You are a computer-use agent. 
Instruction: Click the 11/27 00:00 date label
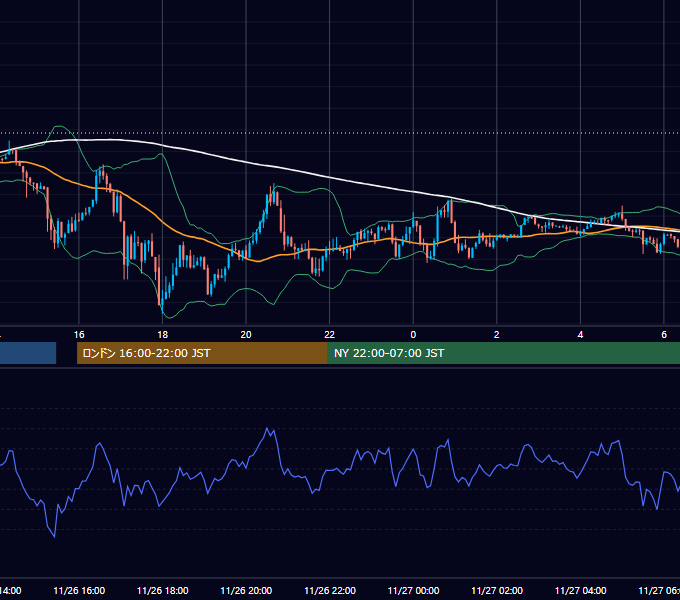click(413, 591)
